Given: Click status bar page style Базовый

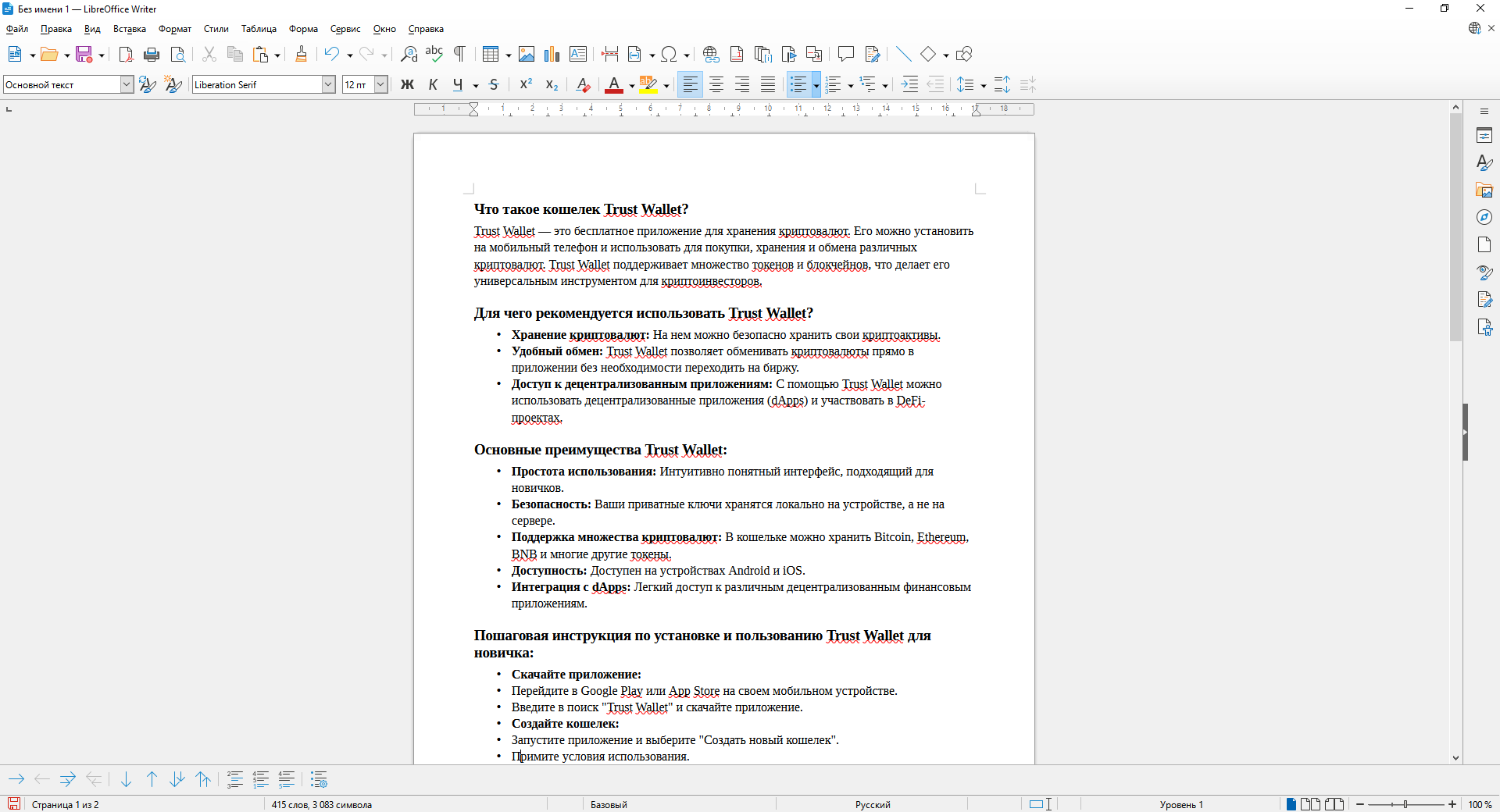Looking at the screenshot, I should [x=609, y=804].
